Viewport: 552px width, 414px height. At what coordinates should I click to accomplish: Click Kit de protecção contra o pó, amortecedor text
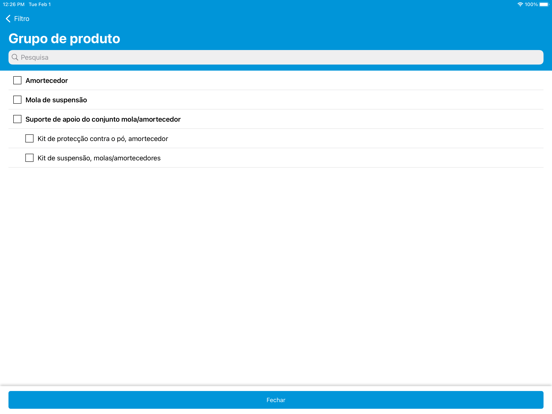(x=102, y=139)
